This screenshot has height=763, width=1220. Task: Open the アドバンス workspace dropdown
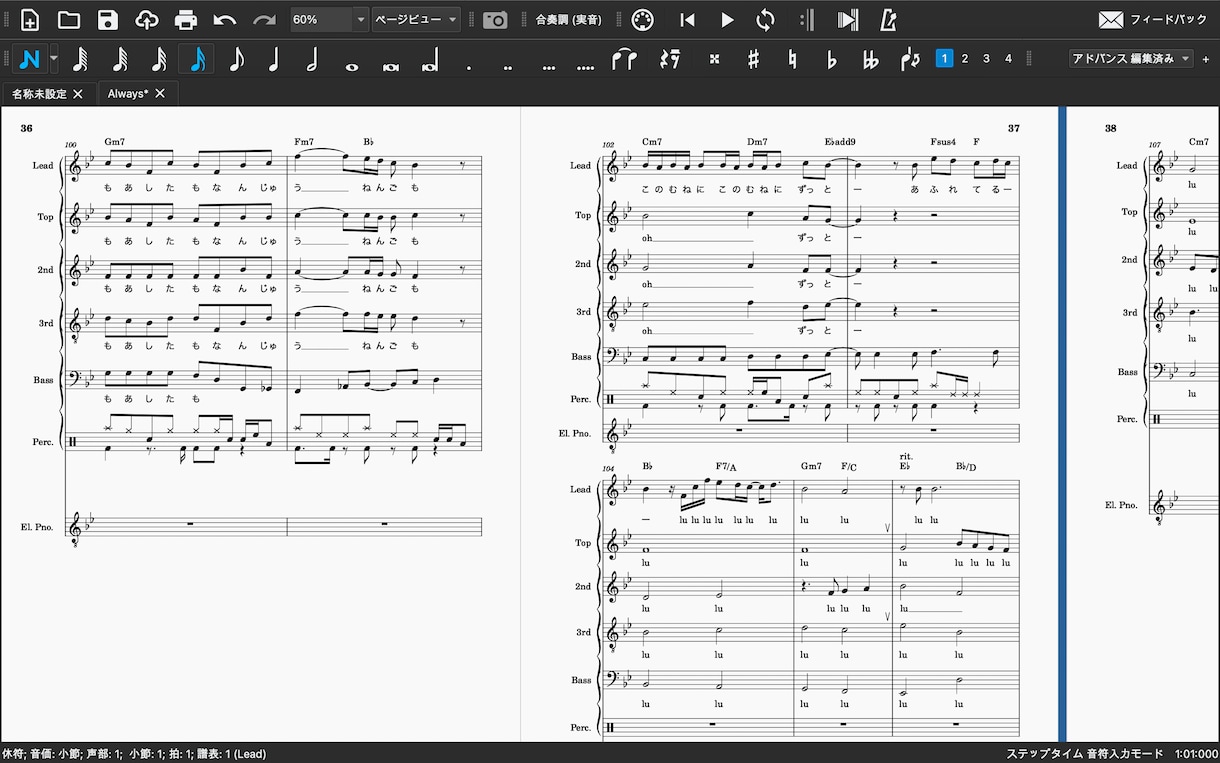coord(1130,59)
